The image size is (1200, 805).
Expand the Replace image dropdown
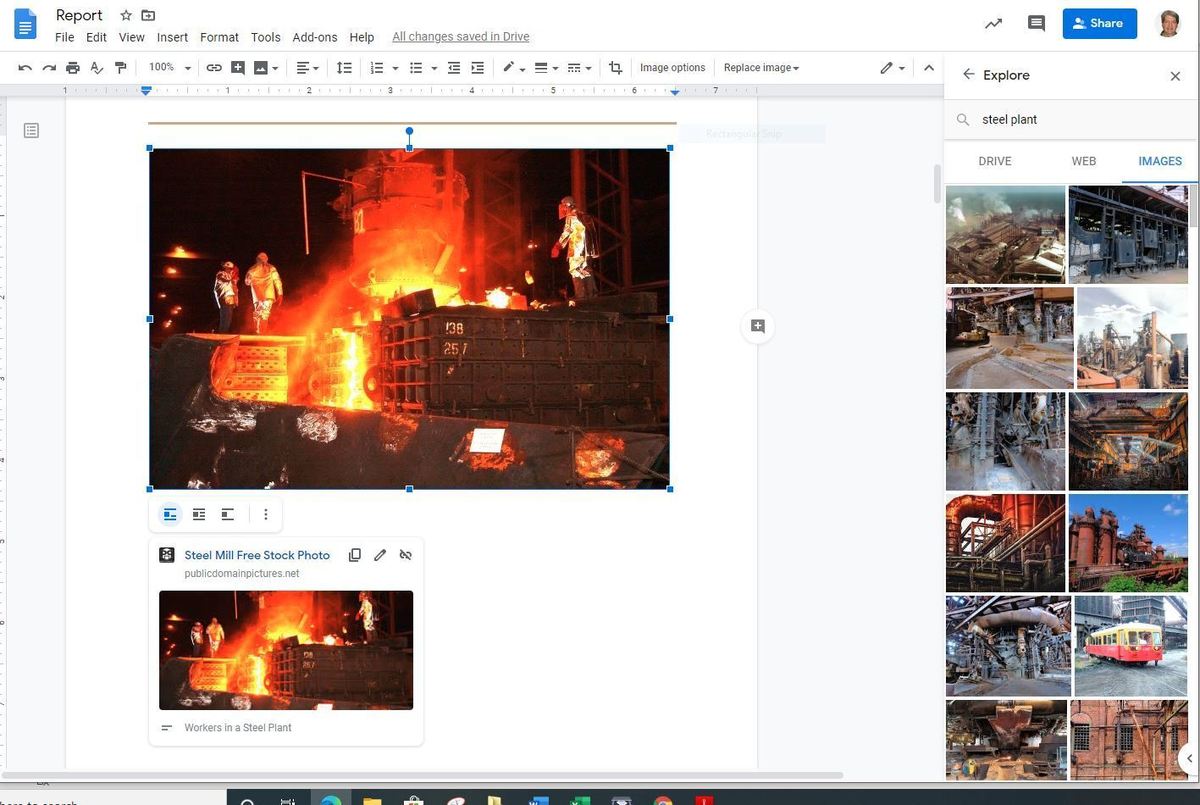click(761, 68)
